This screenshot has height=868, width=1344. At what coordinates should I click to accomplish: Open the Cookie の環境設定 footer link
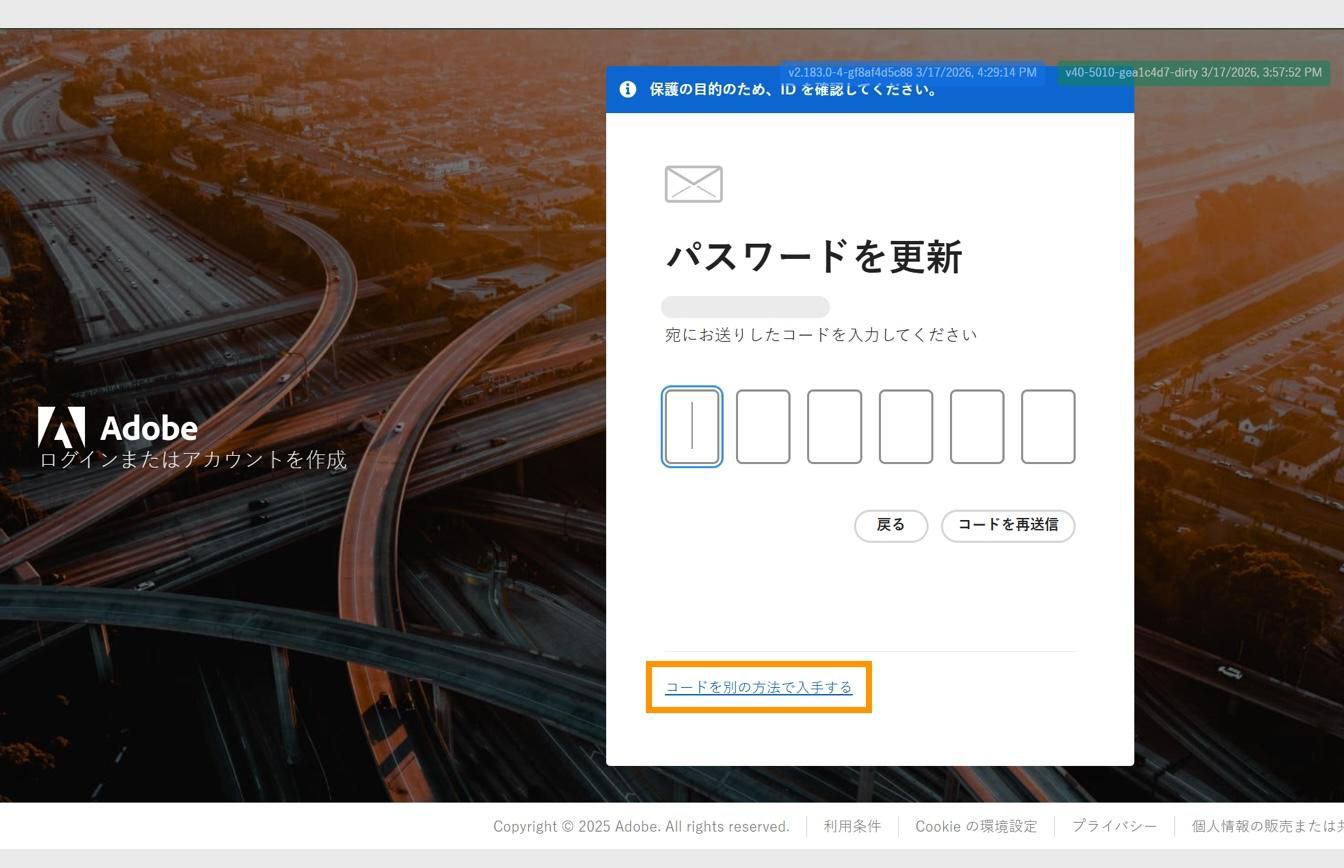click(x=976, y=826)
